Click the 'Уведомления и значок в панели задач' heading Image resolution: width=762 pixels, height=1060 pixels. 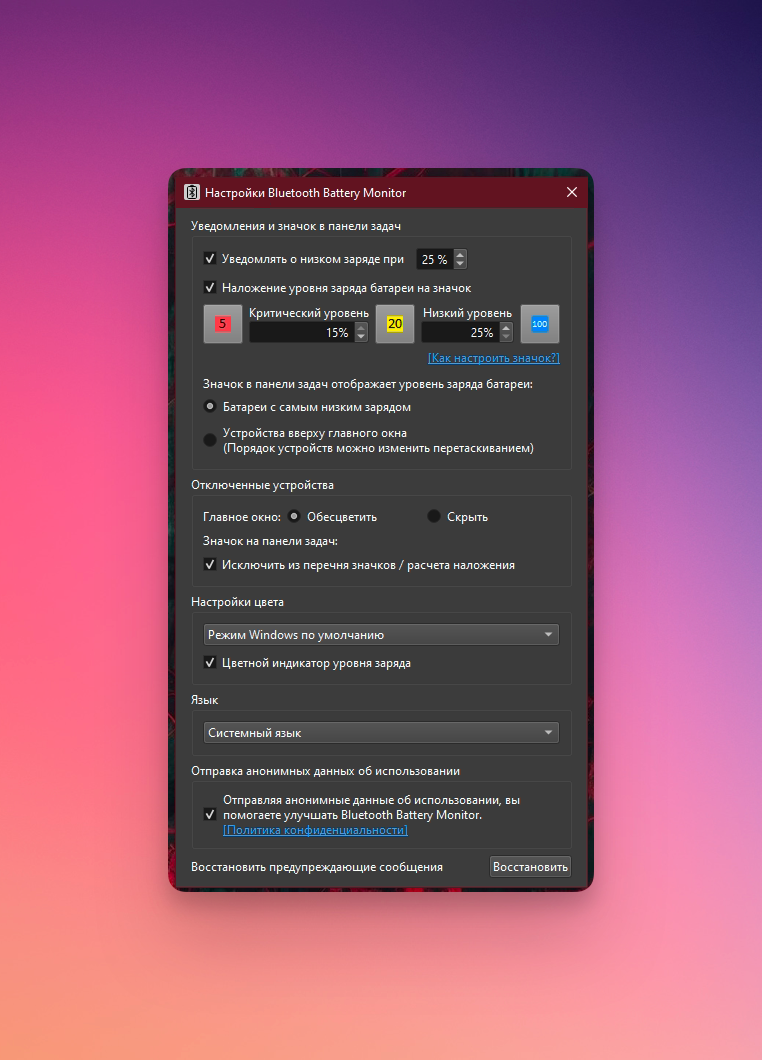pos(295,226)
